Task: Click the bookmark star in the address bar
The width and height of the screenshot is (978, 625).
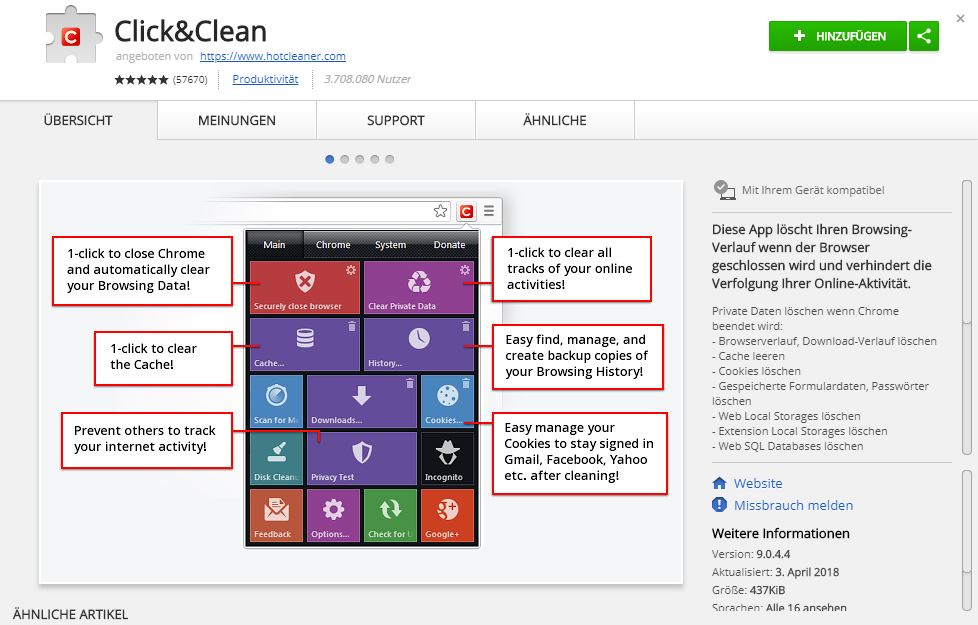Action: [x=440, y=211]
